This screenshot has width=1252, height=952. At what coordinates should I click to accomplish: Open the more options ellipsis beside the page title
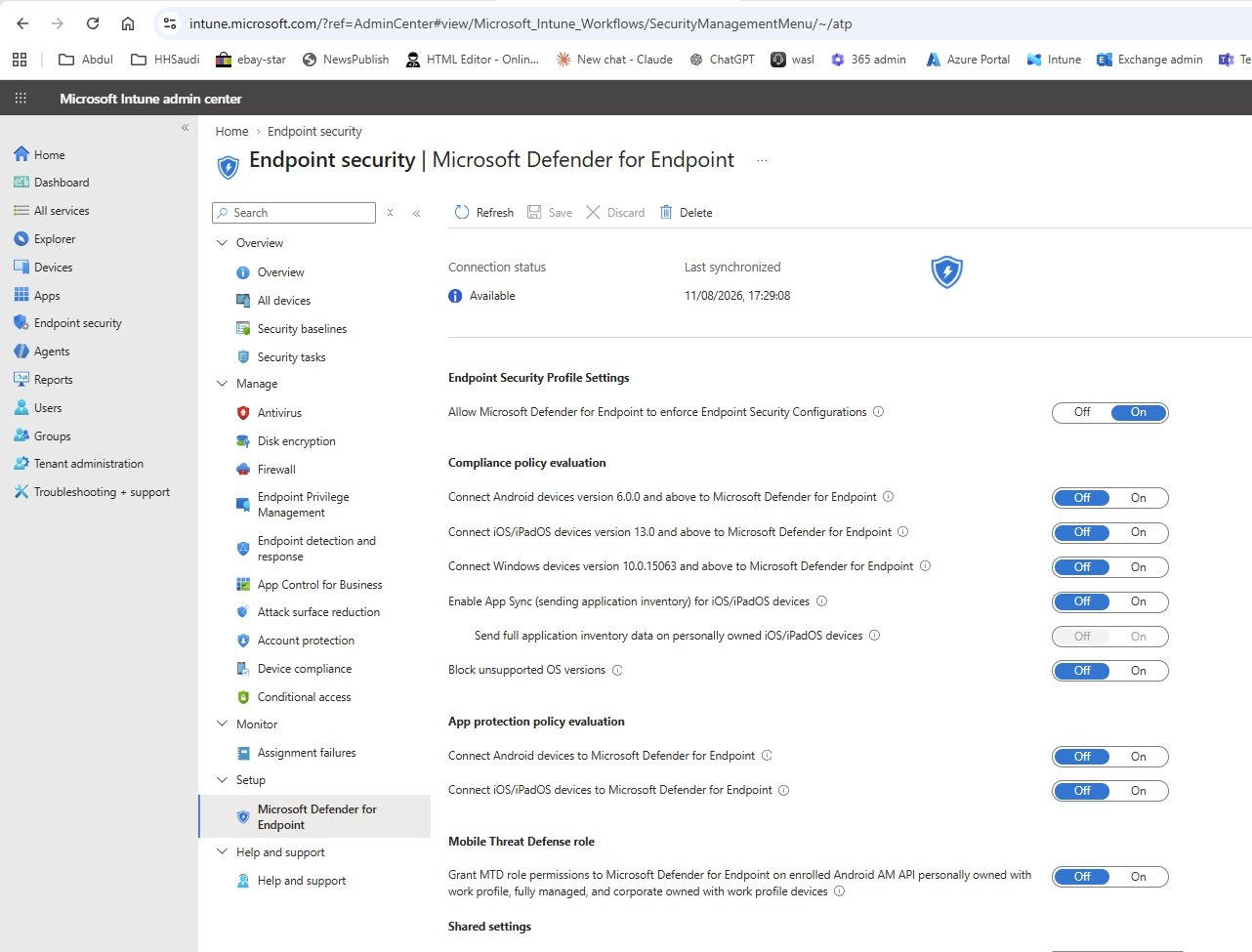(762, 160)
